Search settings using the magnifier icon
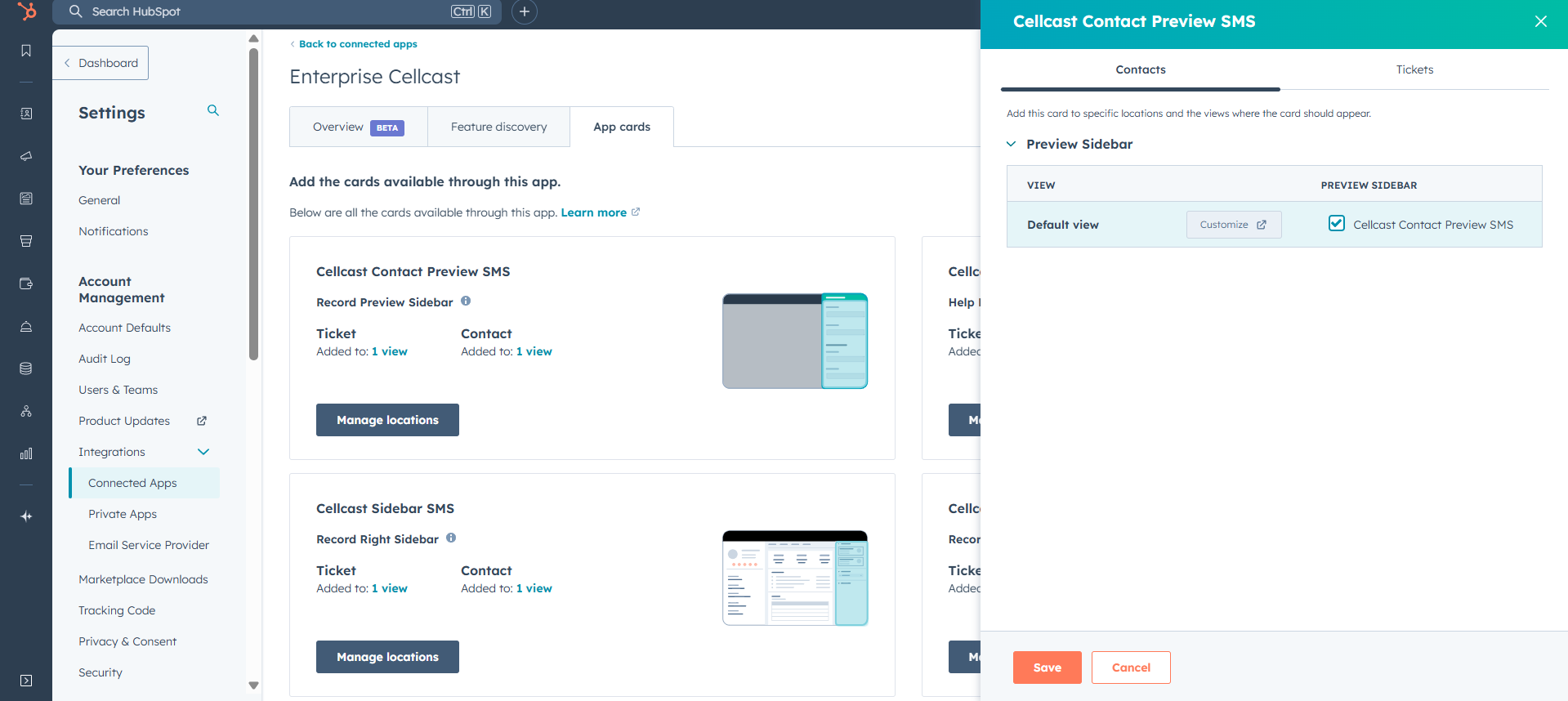Screen dimensions: 1568x701 213,110
